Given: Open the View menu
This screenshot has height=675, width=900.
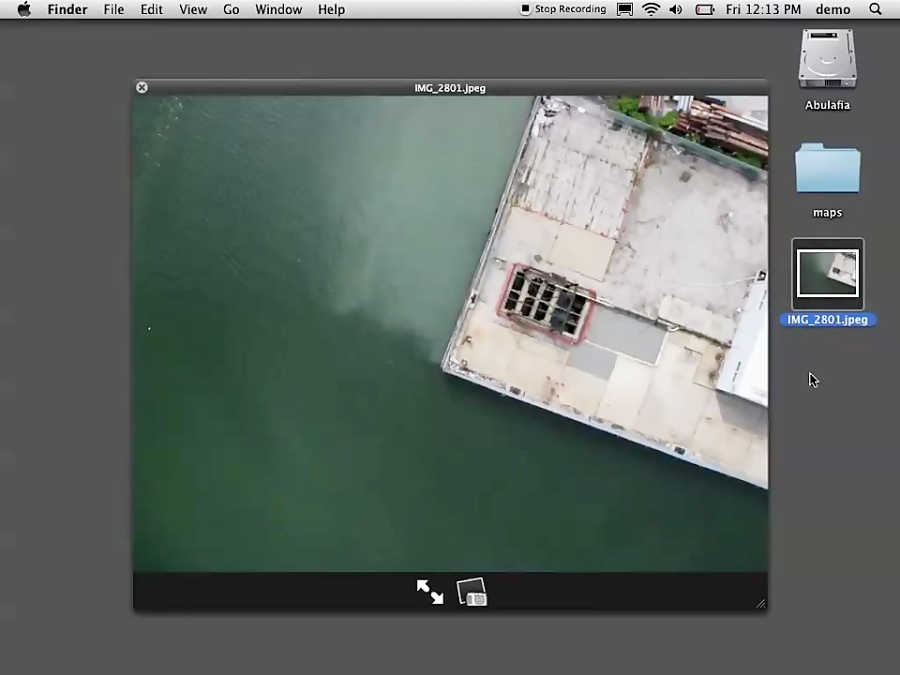Looking at the screenshot, I should (x=193, y=9).
